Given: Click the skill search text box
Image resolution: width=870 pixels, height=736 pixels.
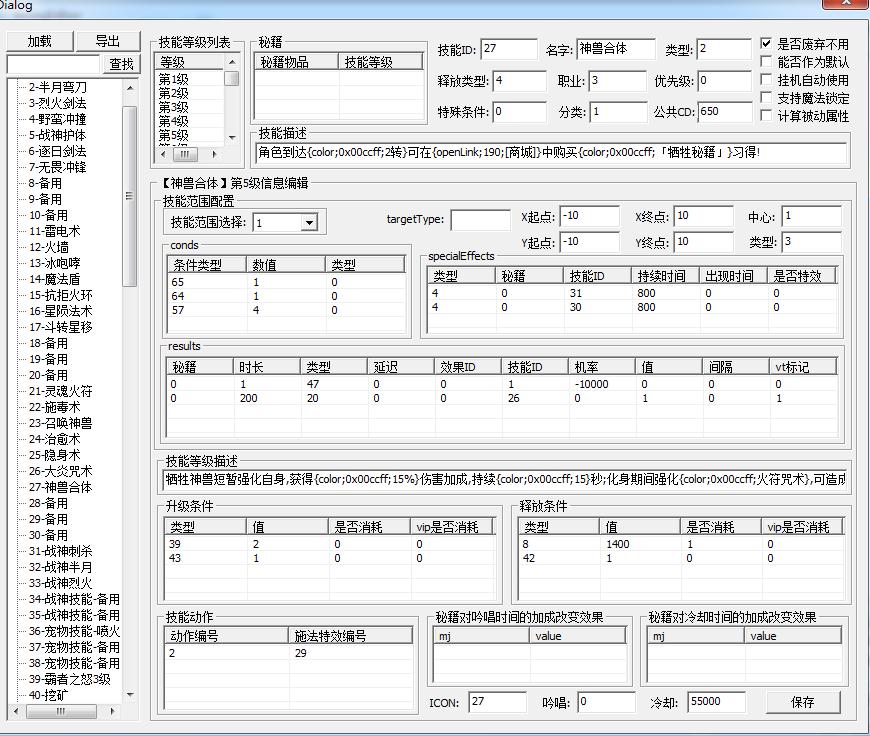Looking at the screenshot, I should 54,64.
